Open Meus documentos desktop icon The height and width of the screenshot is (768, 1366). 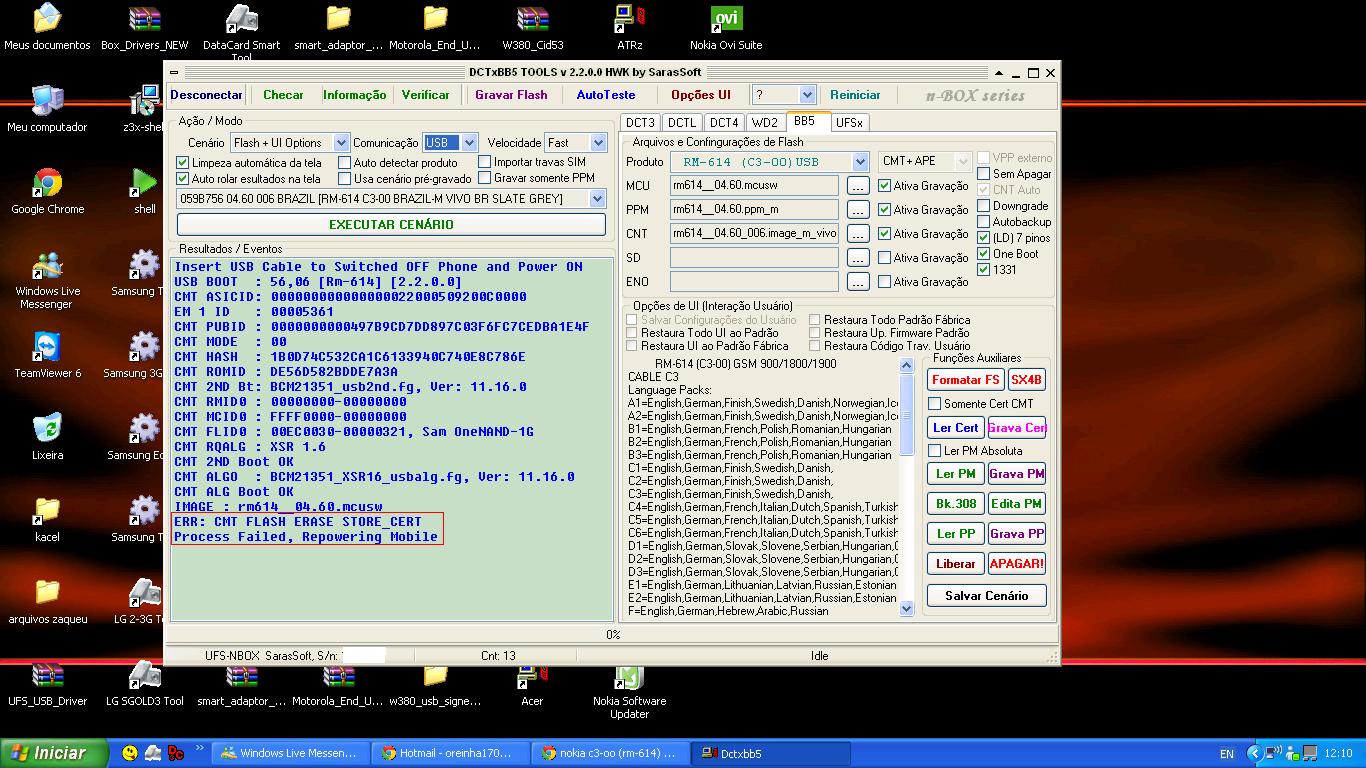click(47, 27)
